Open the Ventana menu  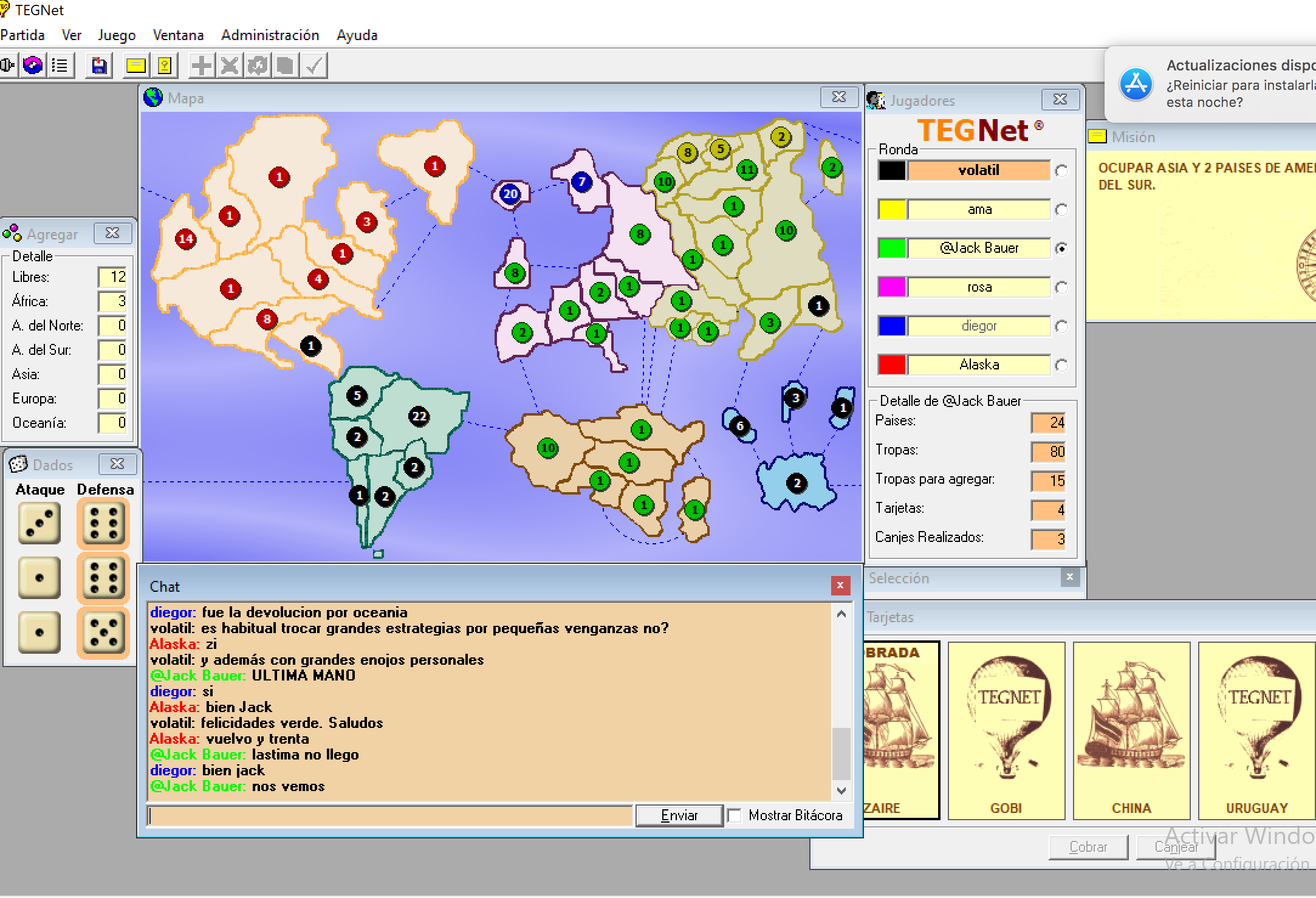point(178,35)
